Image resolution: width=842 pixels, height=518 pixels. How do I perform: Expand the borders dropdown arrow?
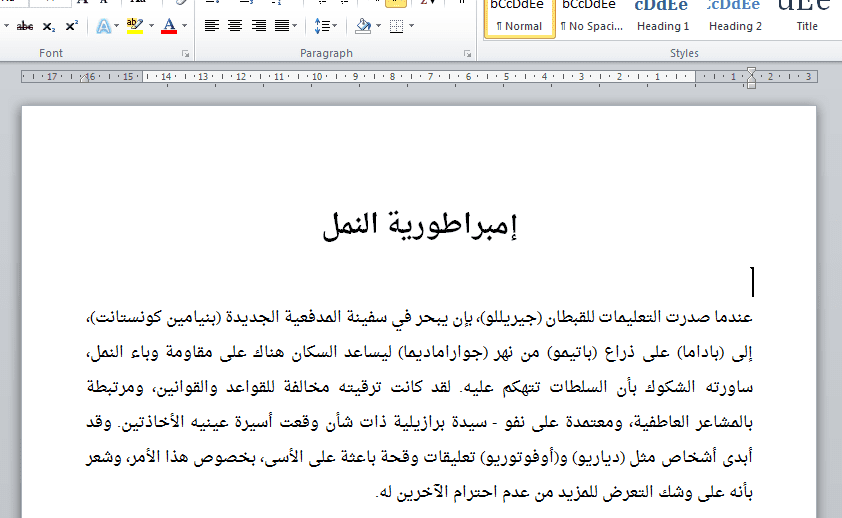(x=412, y=26)
